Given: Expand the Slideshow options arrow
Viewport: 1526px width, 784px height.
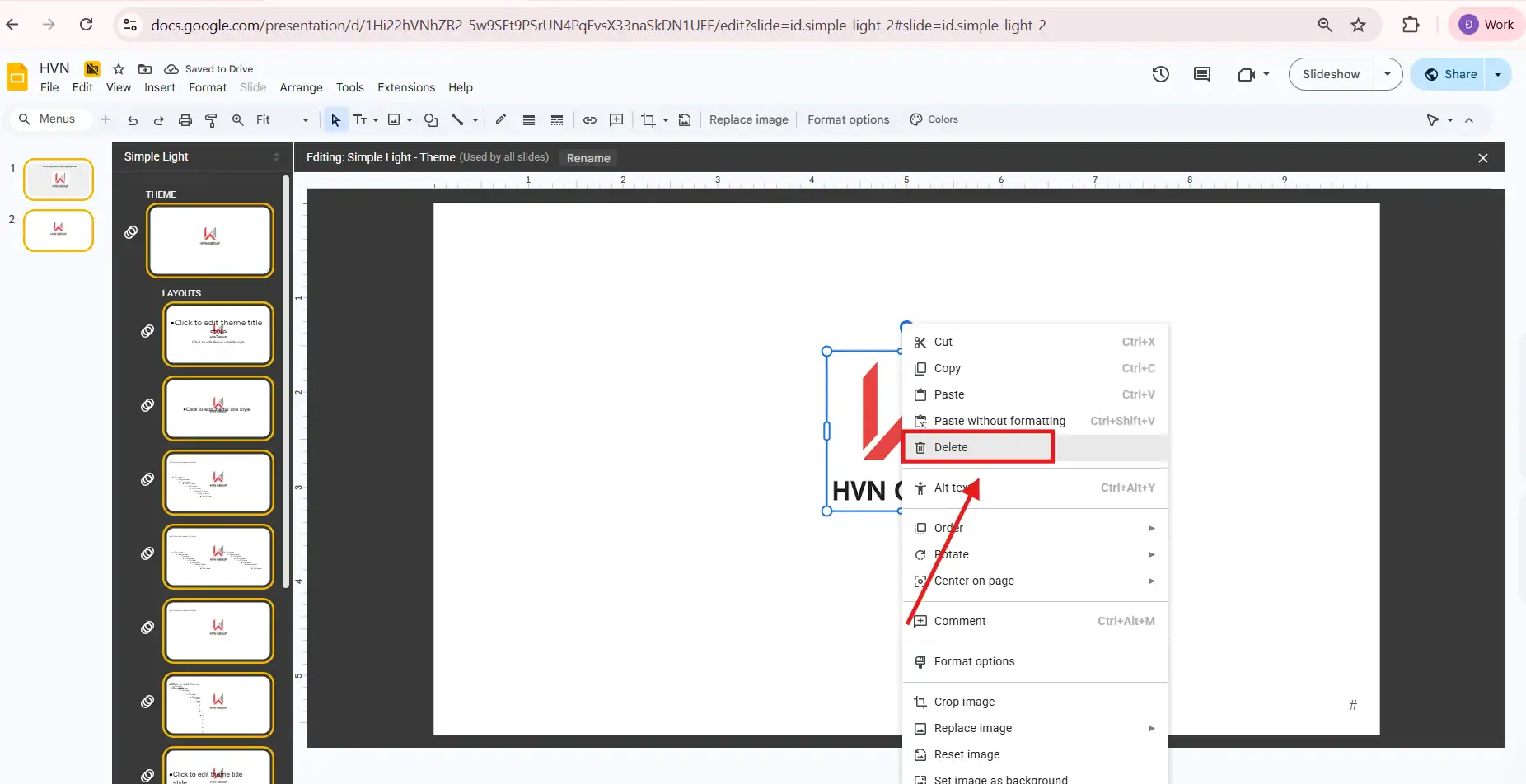Looking at the screenshot, I should pyautogui.click(x=1388, y=74).
